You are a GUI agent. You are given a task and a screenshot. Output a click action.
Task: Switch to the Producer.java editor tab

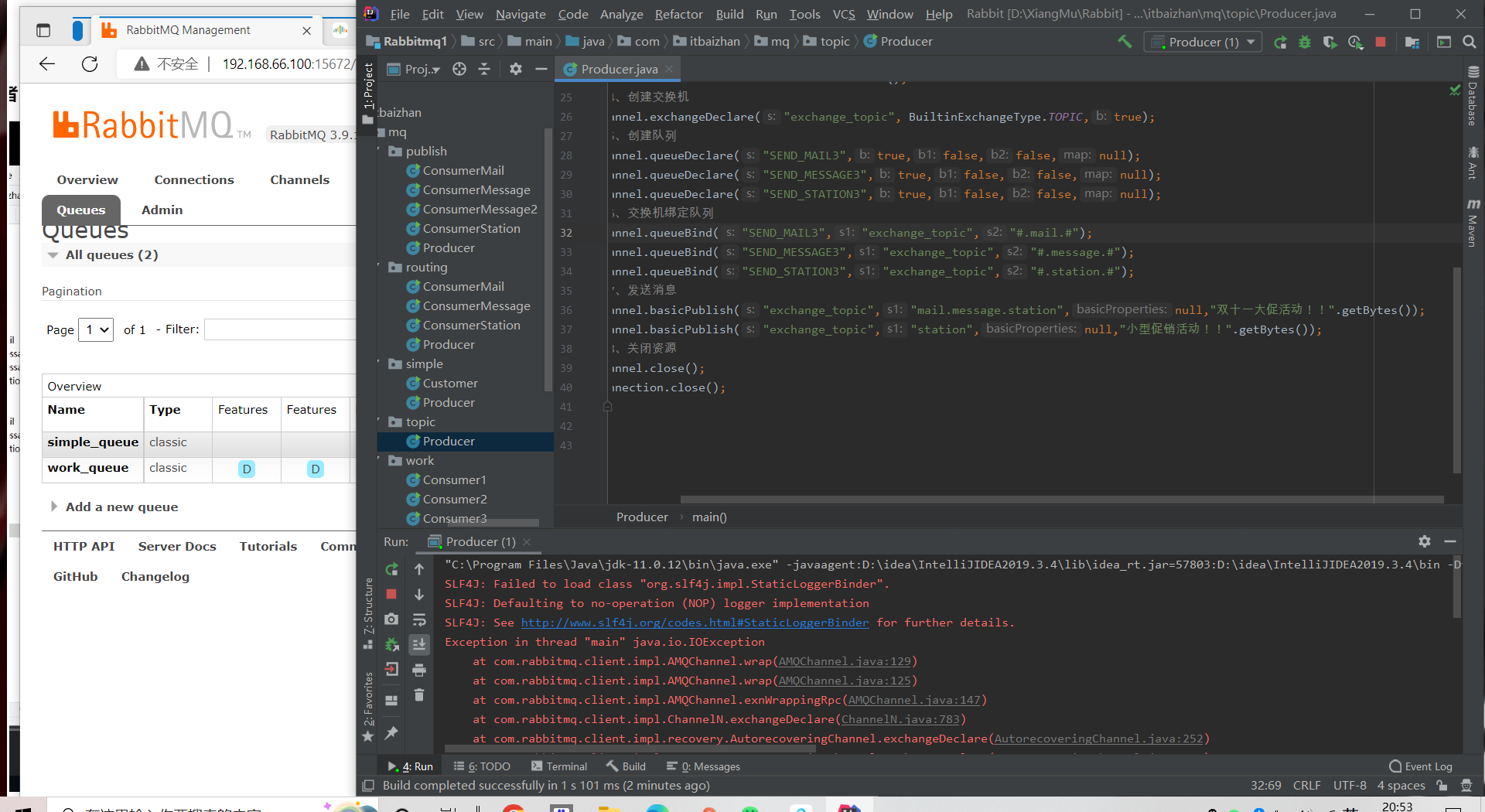coord(619,69)
